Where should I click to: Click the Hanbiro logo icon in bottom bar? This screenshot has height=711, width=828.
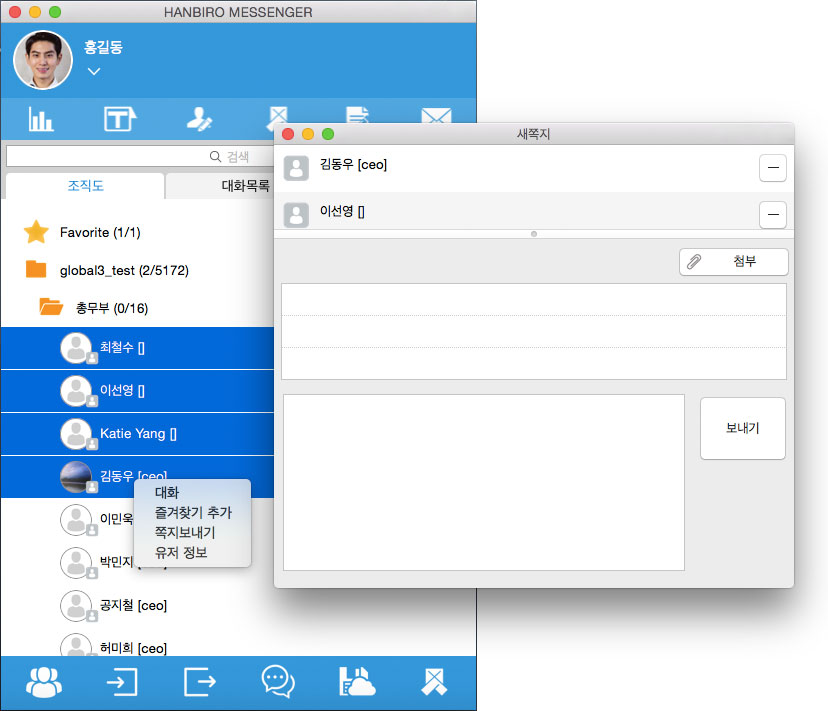434,682
